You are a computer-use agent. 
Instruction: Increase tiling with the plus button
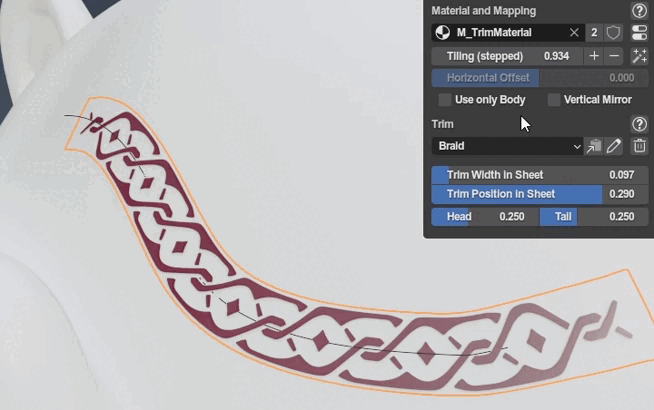[x=594, y=56]
